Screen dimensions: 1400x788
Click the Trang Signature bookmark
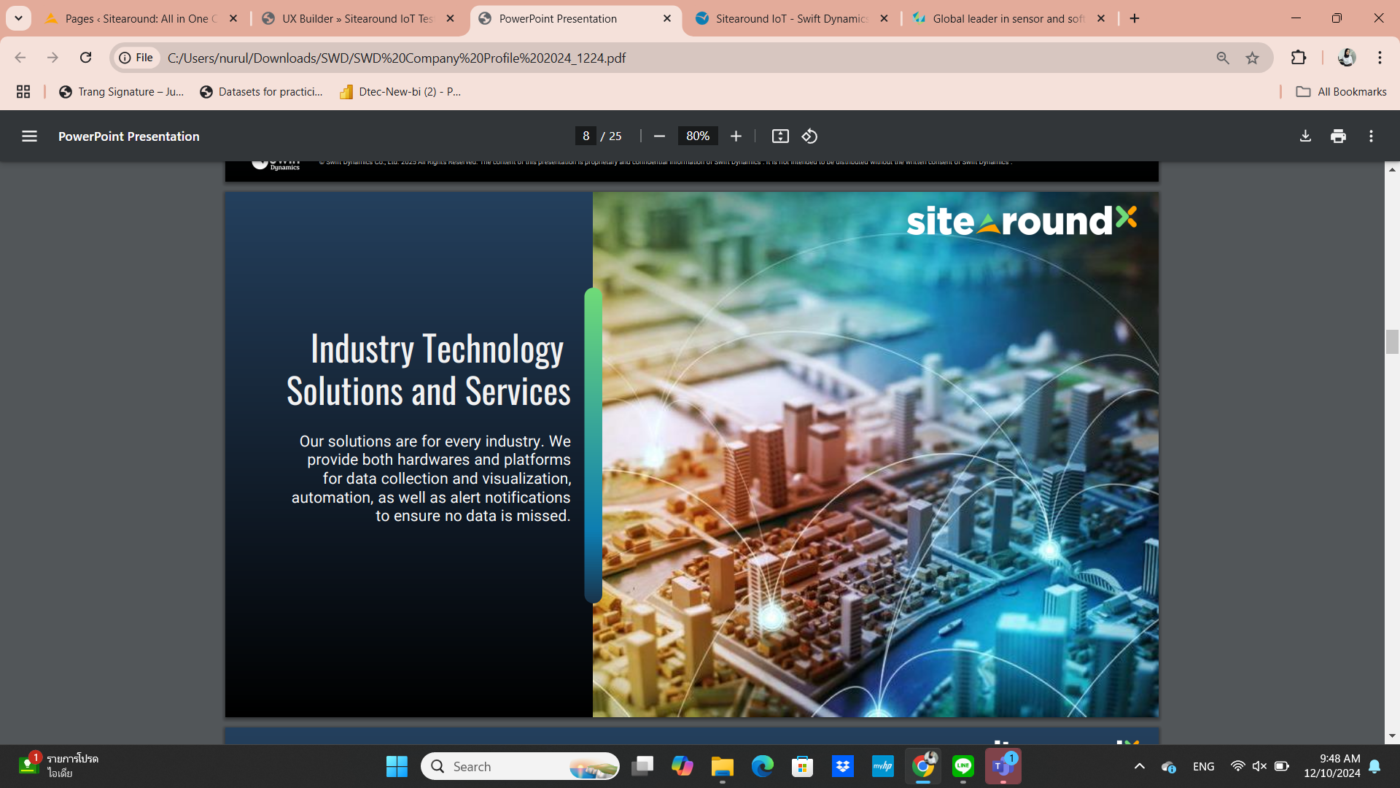(120, 91)
